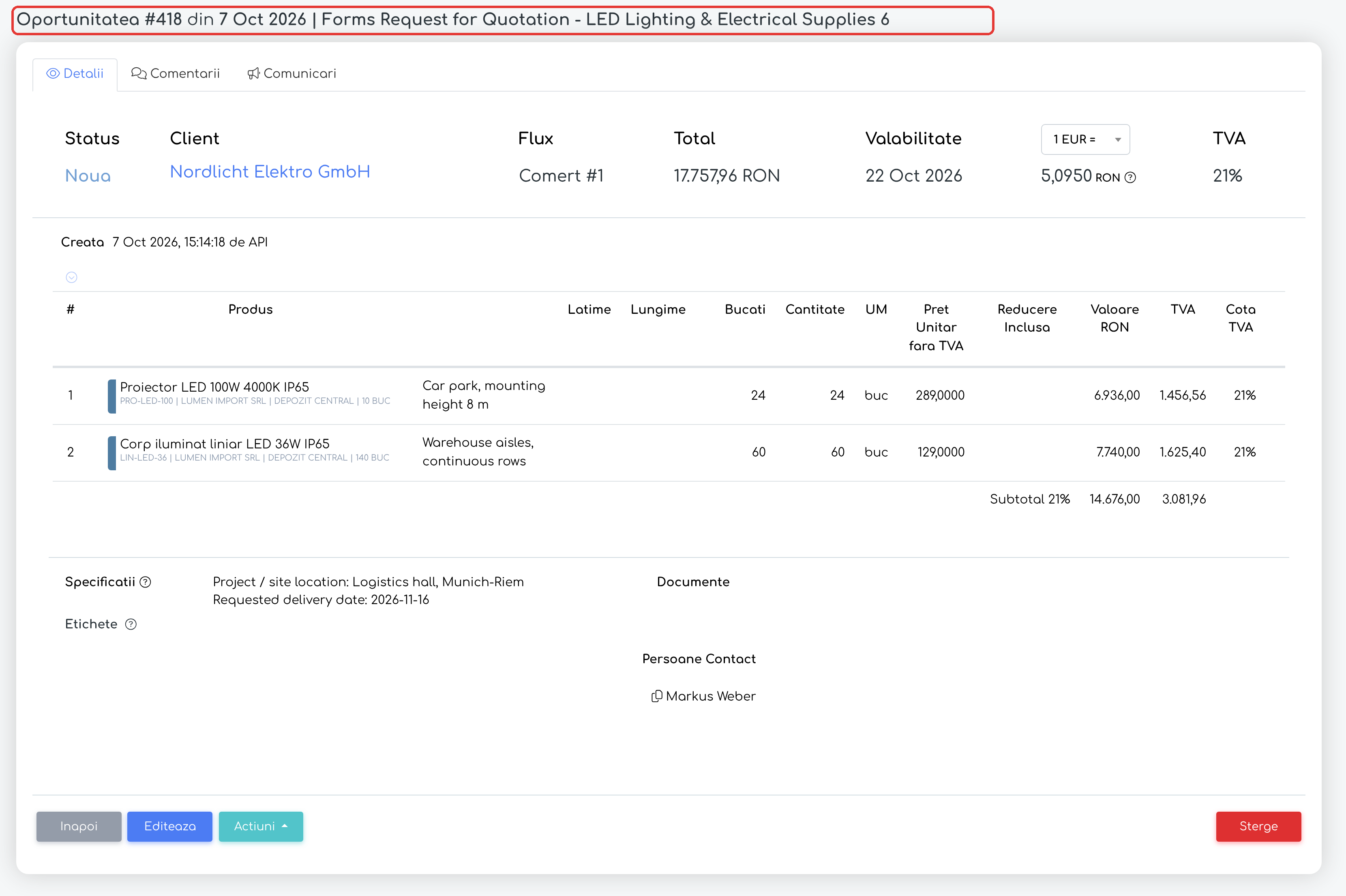Click the Documente section heading
The image size is (1346, 896).
[x=693, y=582]
